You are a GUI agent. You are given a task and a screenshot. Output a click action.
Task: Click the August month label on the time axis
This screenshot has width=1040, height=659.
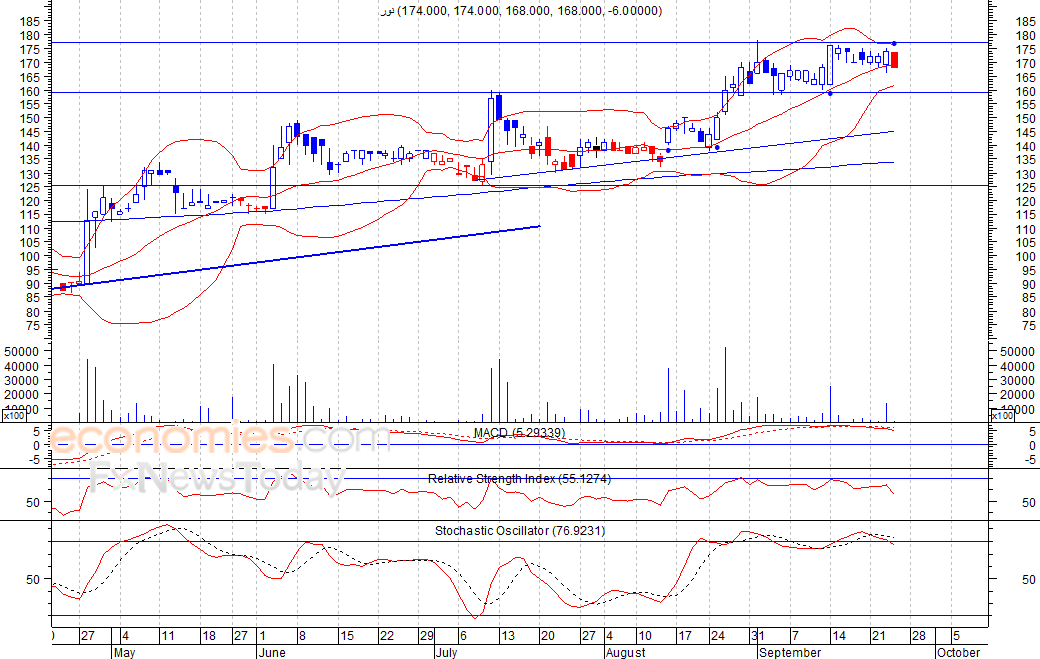pyautogui.click(x=625, y=652)
